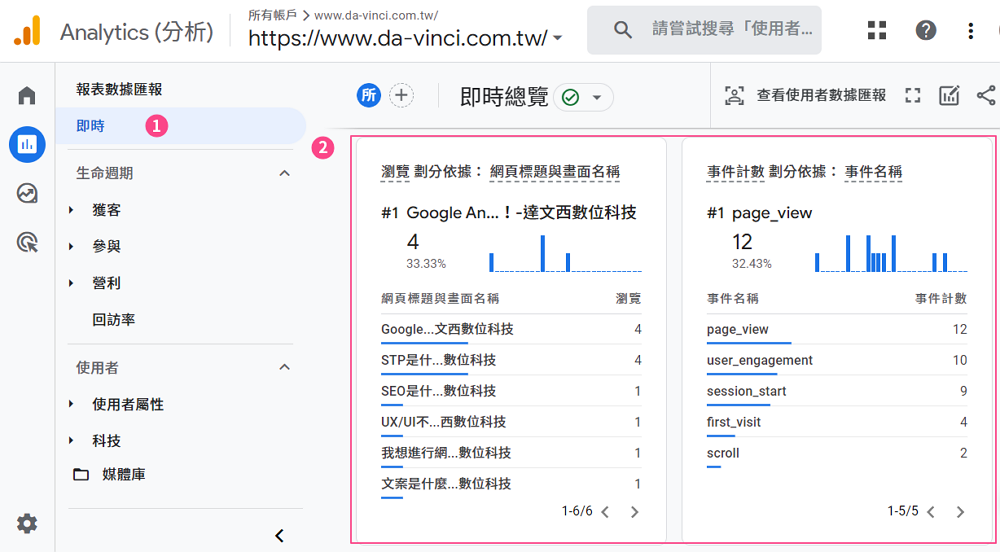Click www.da-vinci.com.tw breadcrumb link
This screenshot has width=1000, height=552.
[376, 15]
